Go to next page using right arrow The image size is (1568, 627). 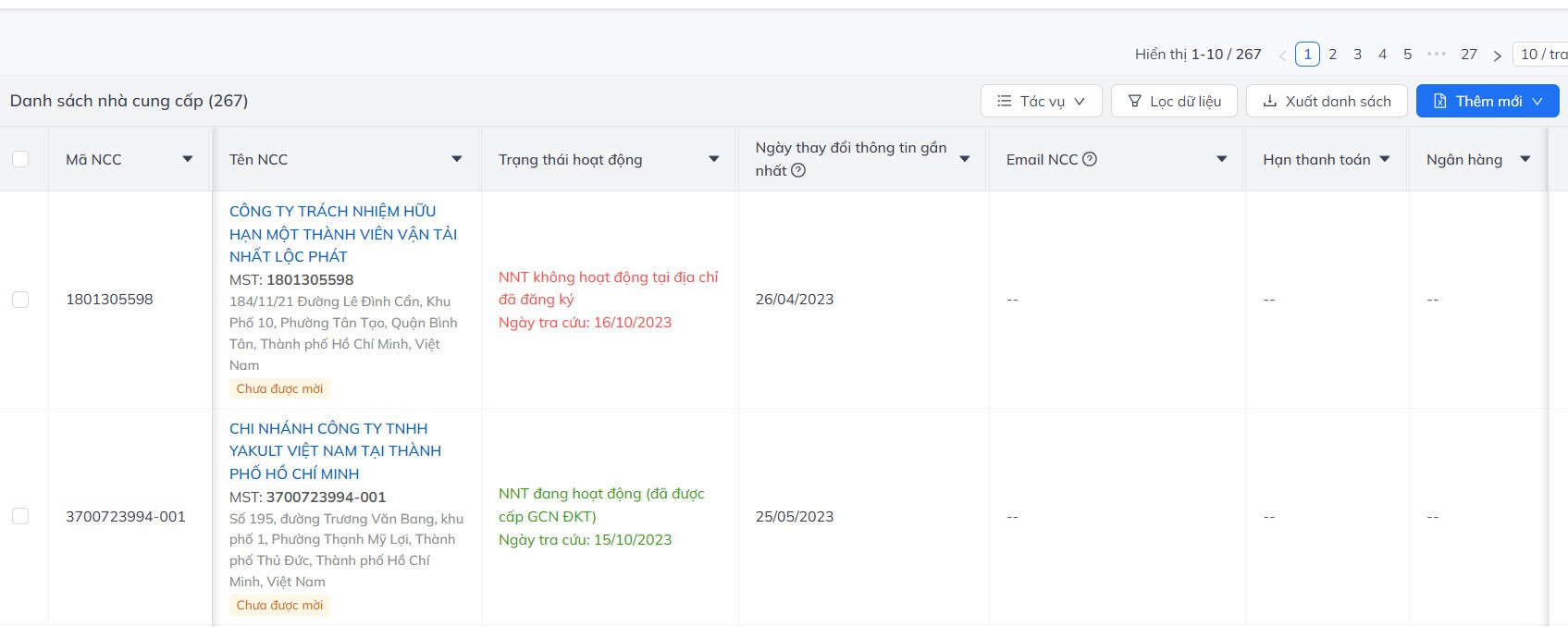click(x=1497, y=55)
